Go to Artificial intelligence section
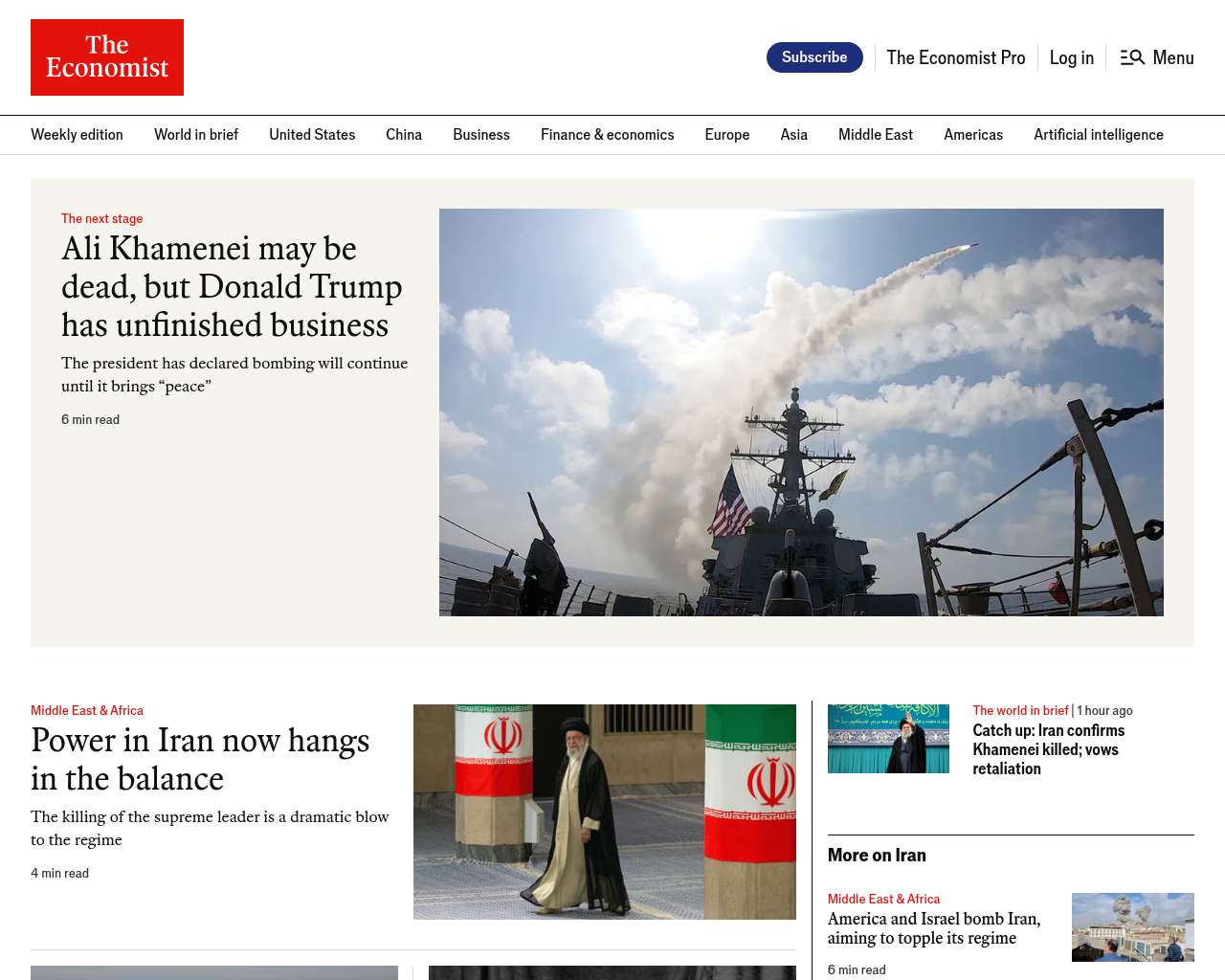This screenshot has height=980, width=1225. pyautogui.click(x=1098, y=135)
